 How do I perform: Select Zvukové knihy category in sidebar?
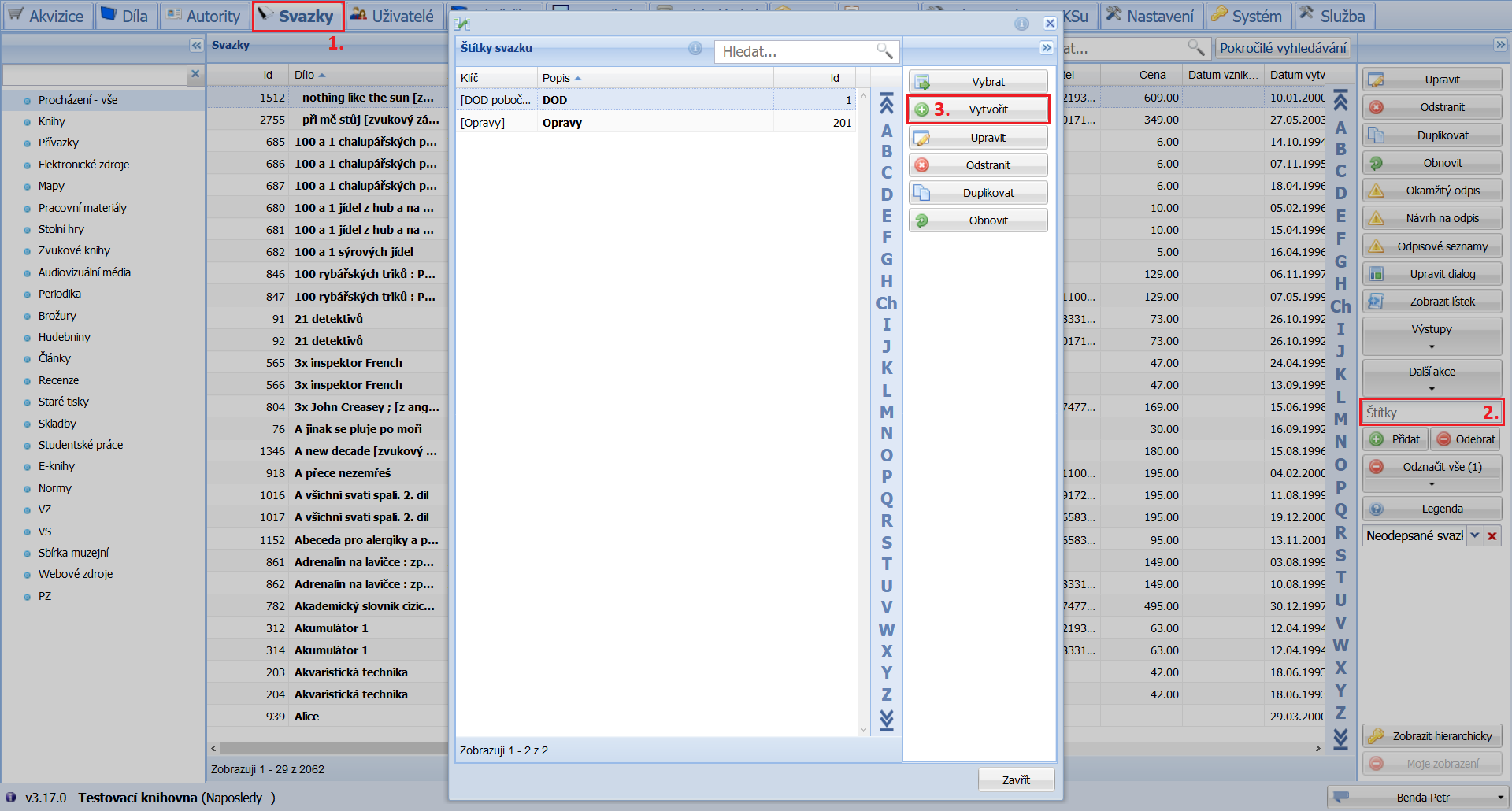[74, 250]
